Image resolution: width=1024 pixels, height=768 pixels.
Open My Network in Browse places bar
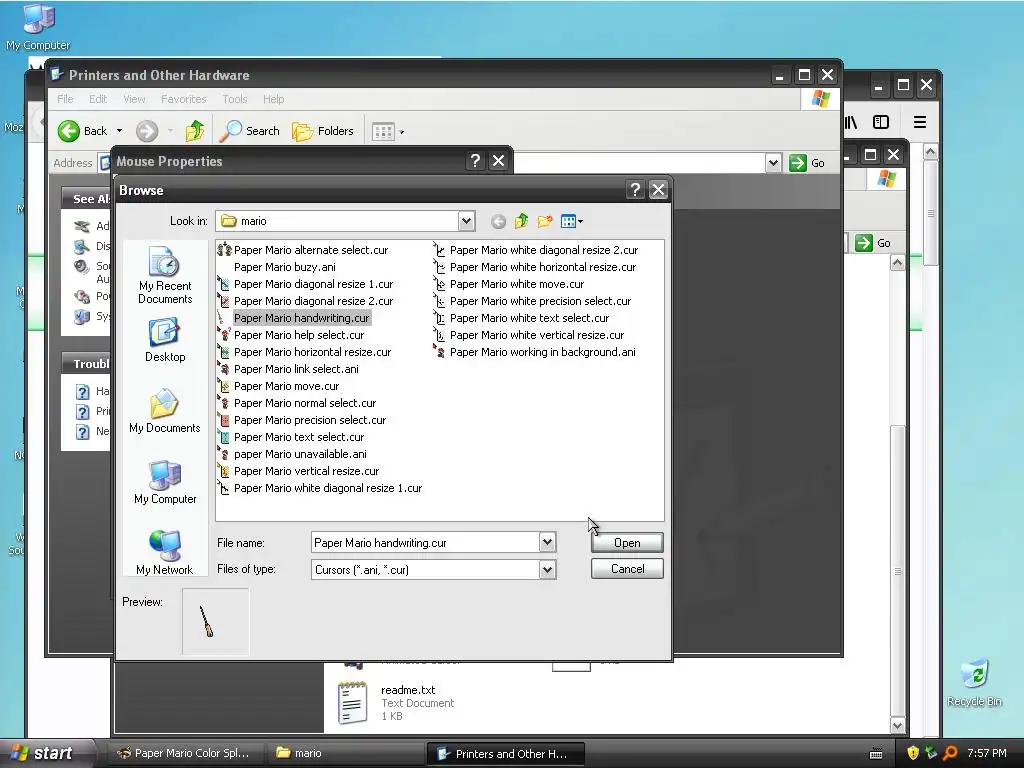tap(165, 552)
